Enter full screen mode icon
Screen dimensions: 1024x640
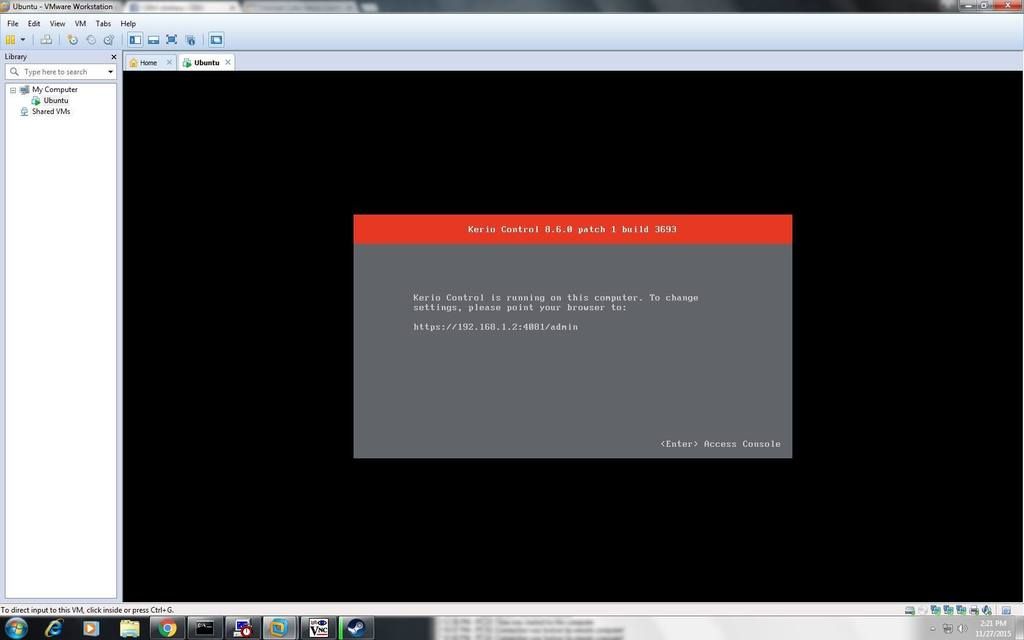click(172, 40)
